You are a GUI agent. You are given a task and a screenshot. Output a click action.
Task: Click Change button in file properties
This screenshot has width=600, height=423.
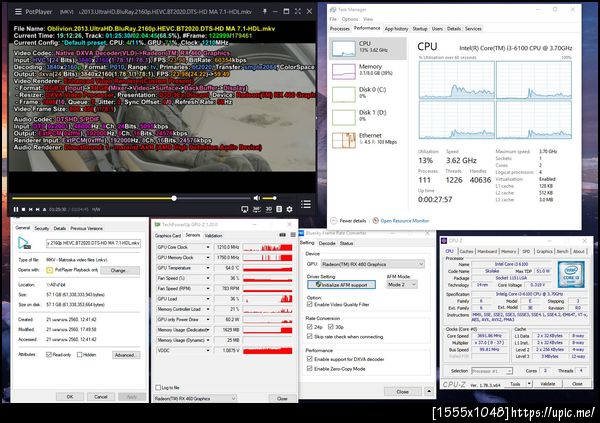click(118, 270)
